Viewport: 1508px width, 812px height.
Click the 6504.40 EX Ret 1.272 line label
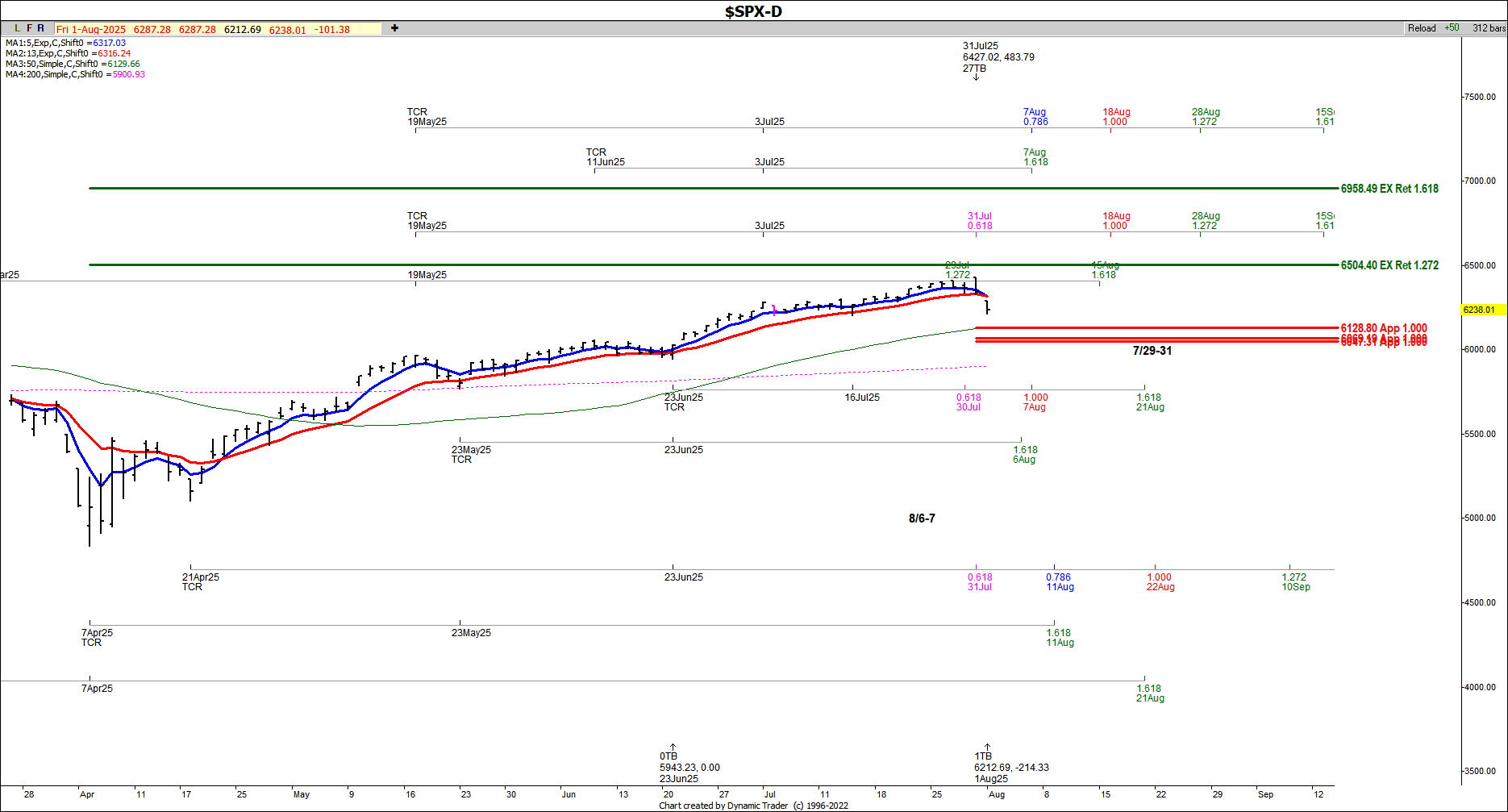(1389, 265)
